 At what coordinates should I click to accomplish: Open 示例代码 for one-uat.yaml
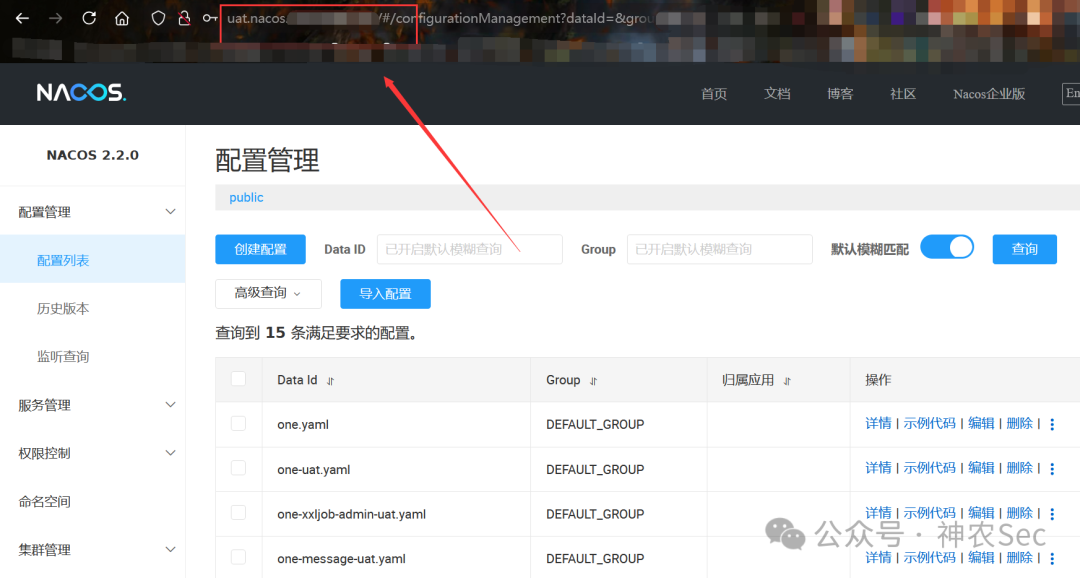[929, 468]
